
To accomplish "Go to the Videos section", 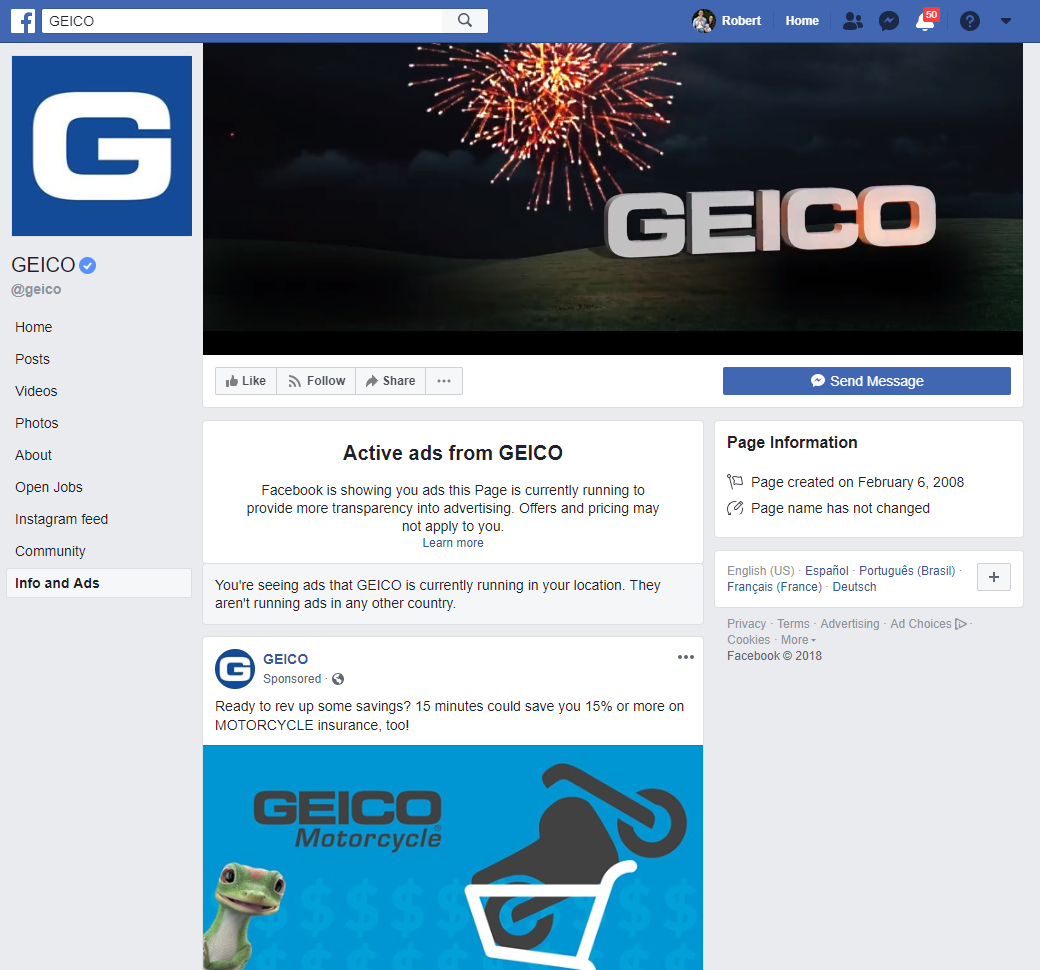I will coord(36,391).
